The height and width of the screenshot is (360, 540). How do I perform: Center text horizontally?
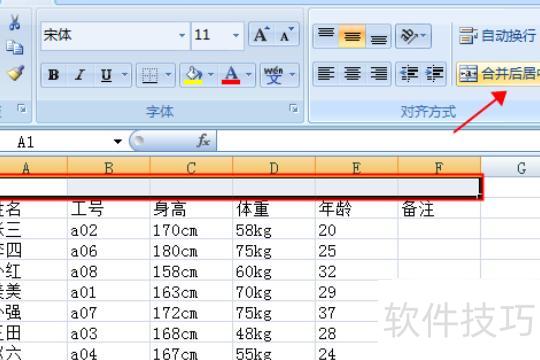coord(352,73)
